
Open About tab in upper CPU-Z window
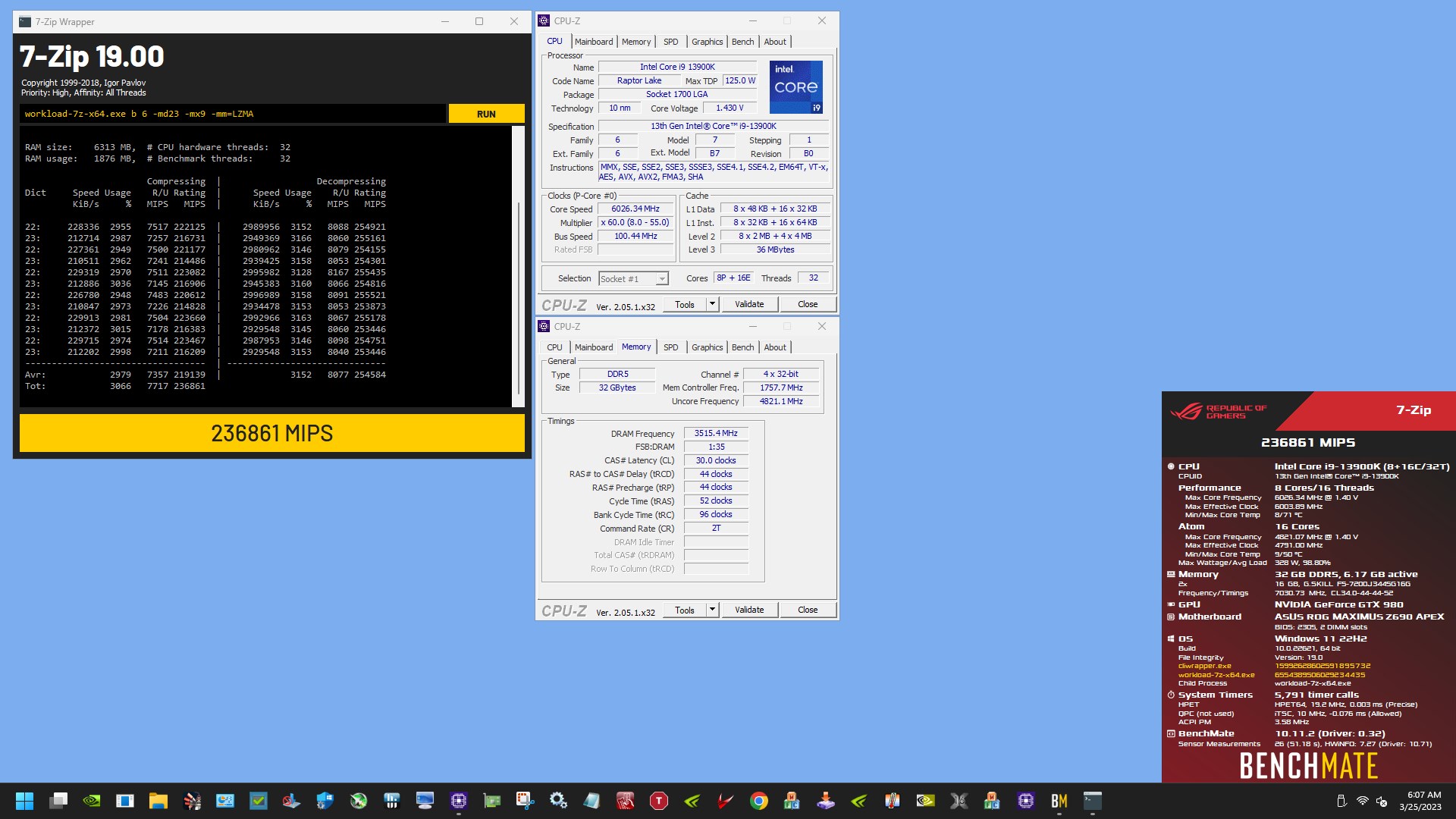point(775,42)
